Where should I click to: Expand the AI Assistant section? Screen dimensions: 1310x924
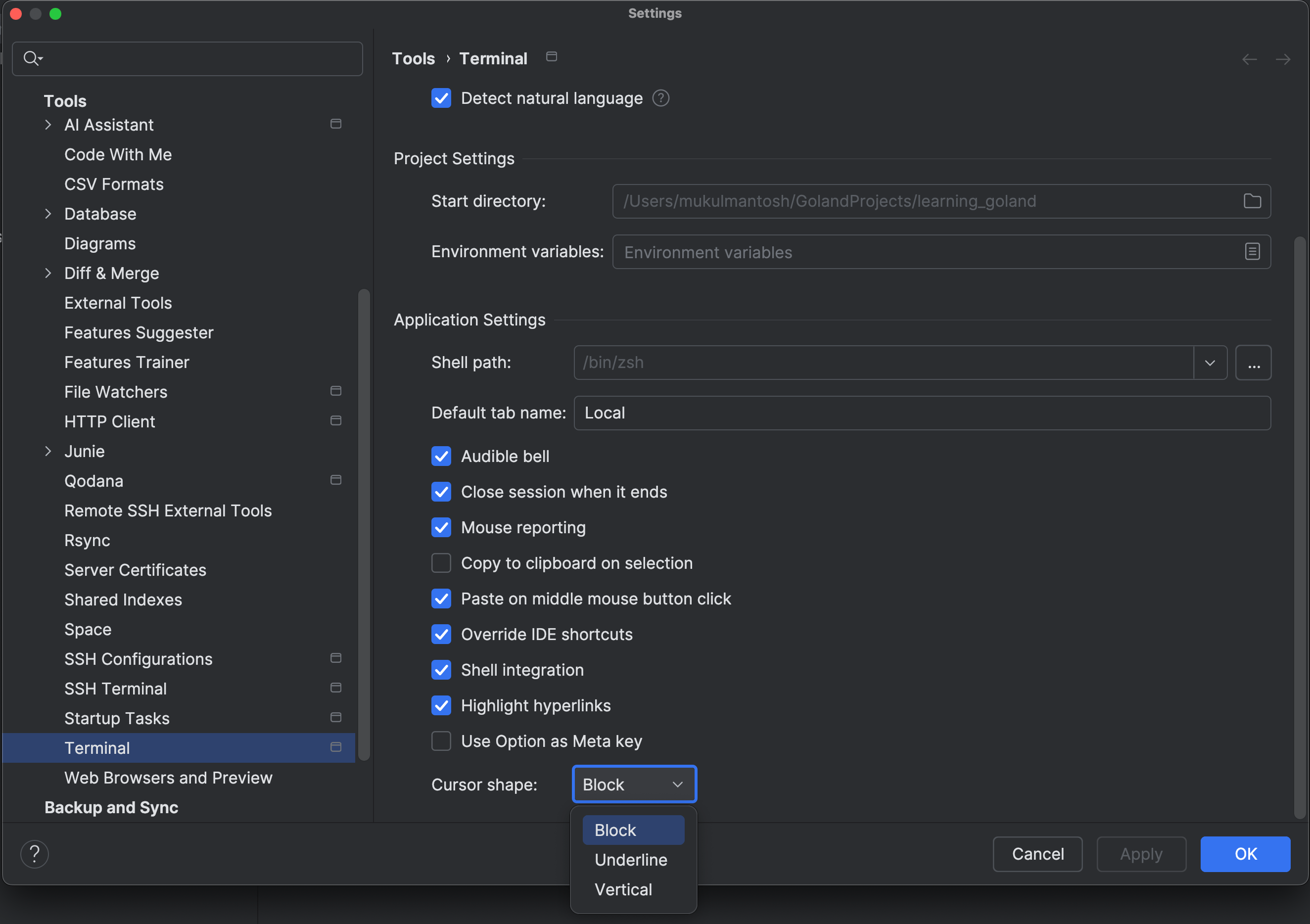tap(48, 124)
